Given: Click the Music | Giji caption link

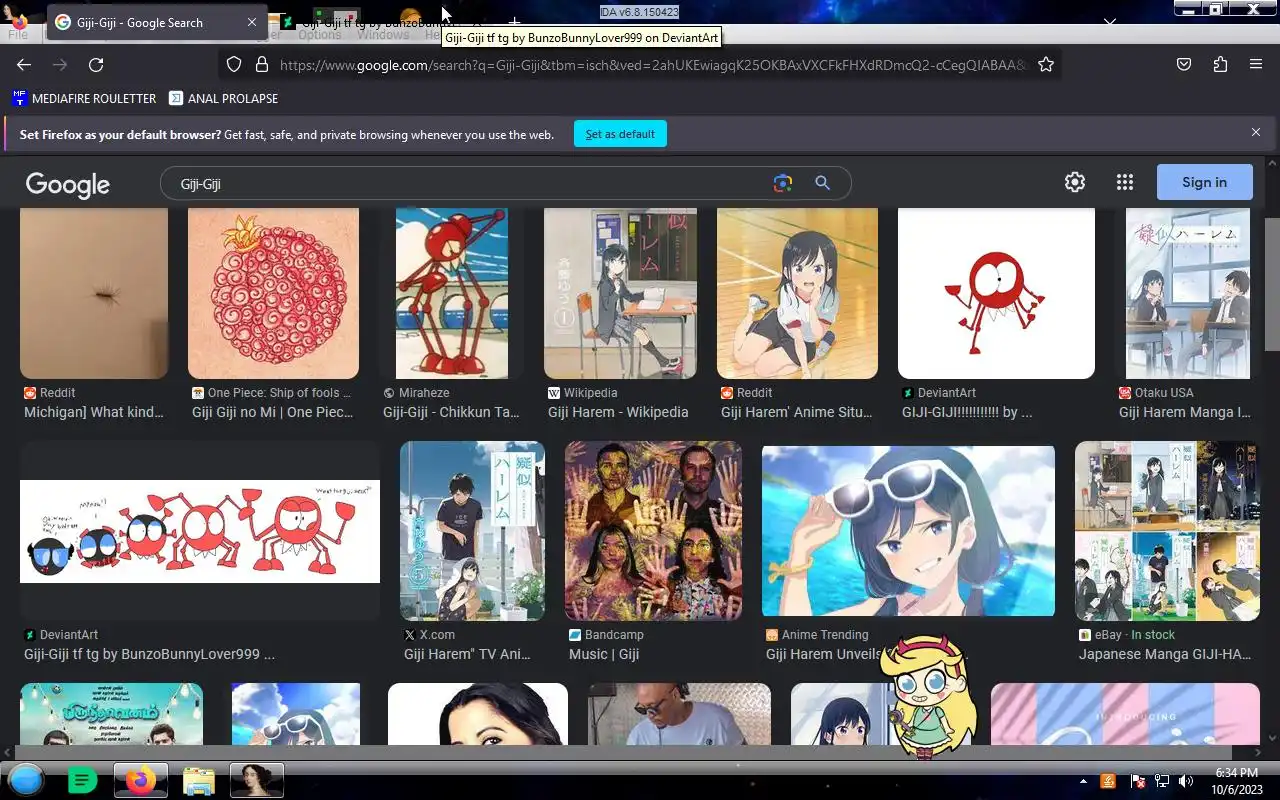Looking at the screenshot, I should point(604,654).
